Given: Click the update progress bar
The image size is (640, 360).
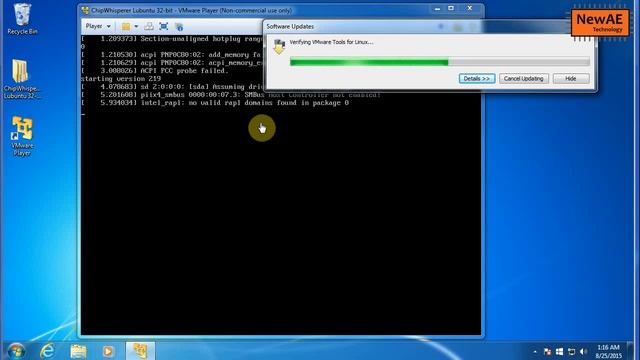Looking at the screenshot, I should [440, 62].
